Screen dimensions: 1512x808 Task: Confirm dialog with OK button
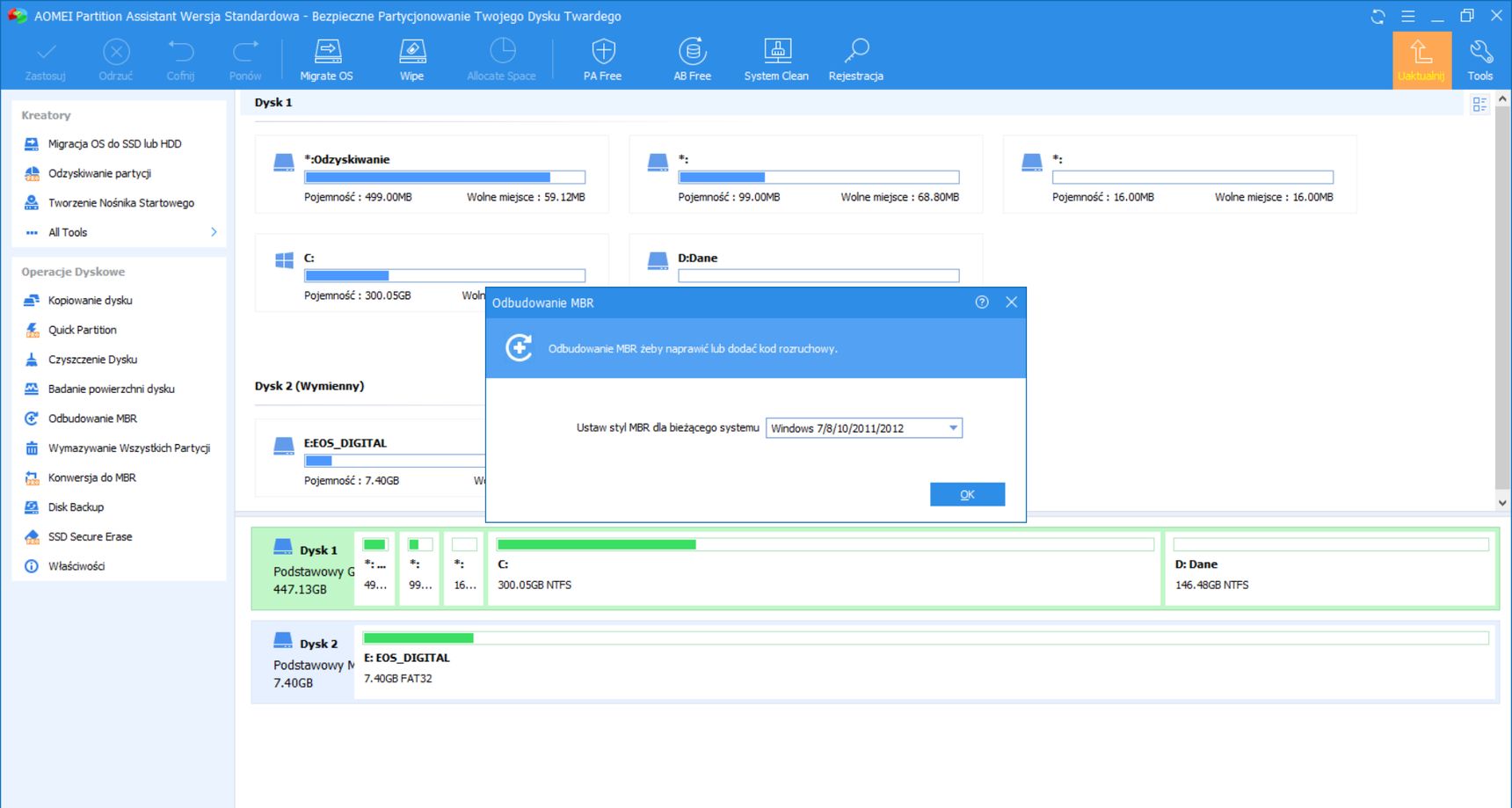(x=967, y=495)
